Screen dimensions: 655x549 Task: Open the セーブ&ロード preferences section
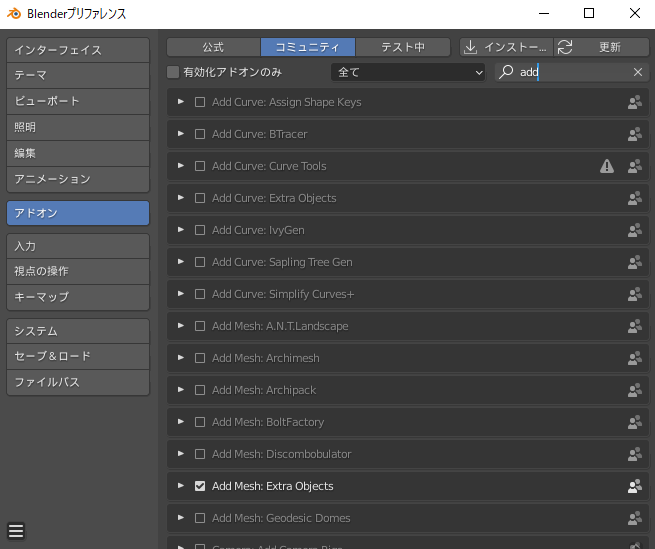78,356
